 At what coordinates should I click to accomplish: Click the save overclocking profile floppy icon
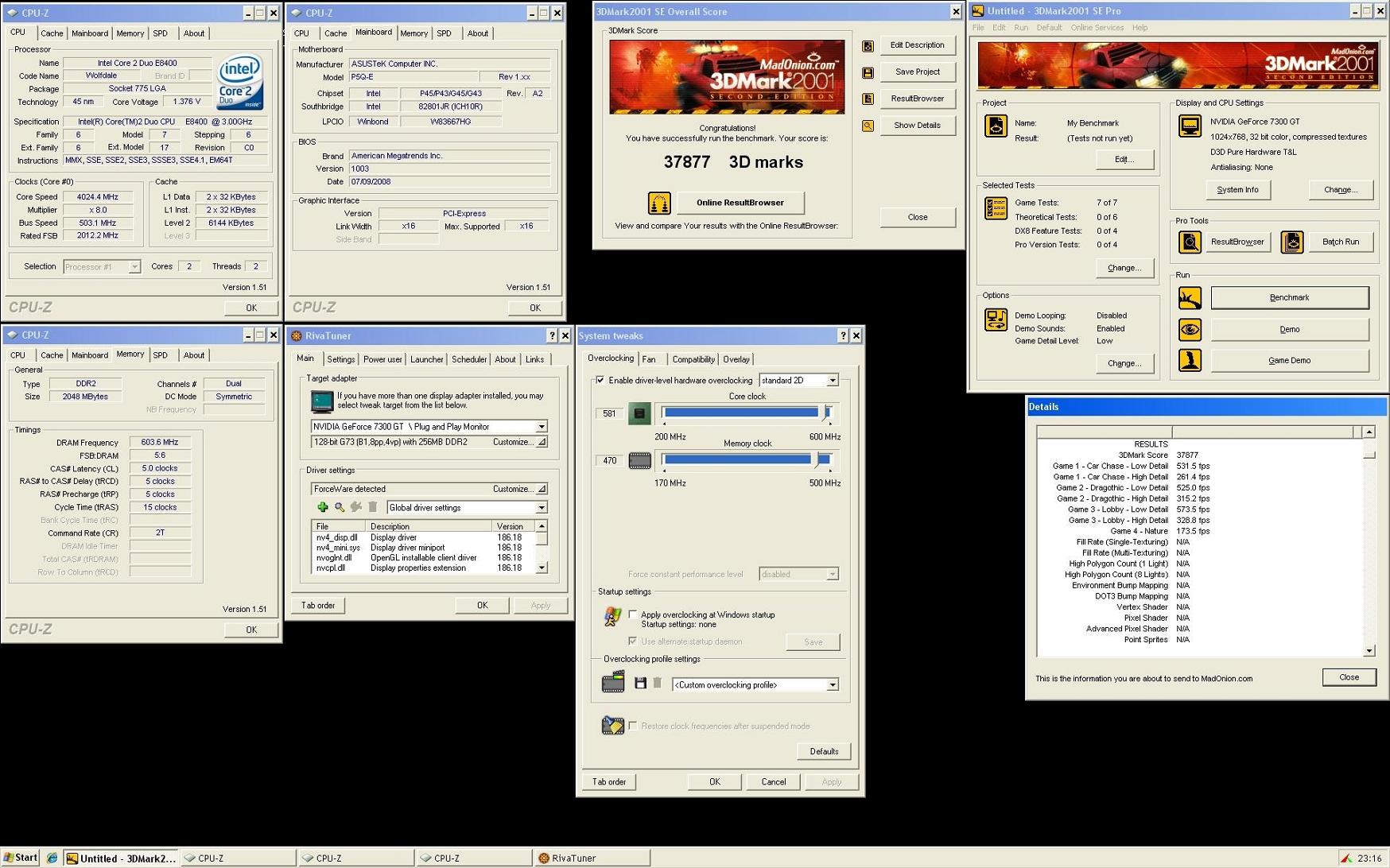click(640, 684)
